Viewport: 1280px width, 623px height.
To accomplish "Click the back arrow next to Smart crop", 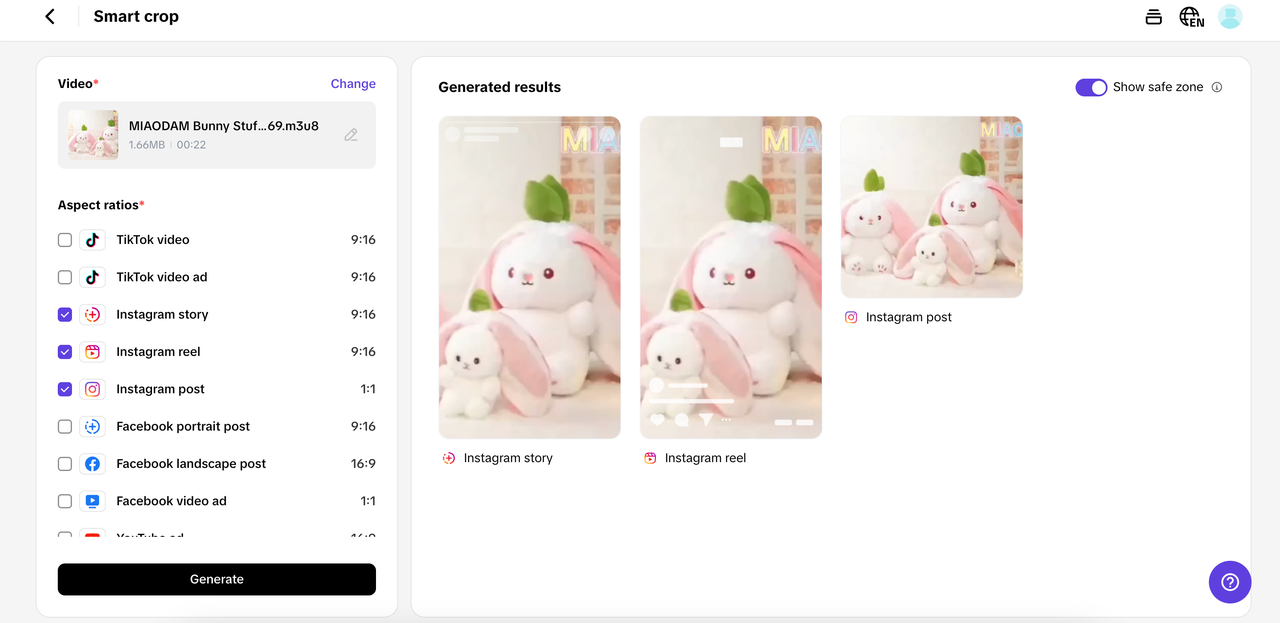I will point(49,16).
